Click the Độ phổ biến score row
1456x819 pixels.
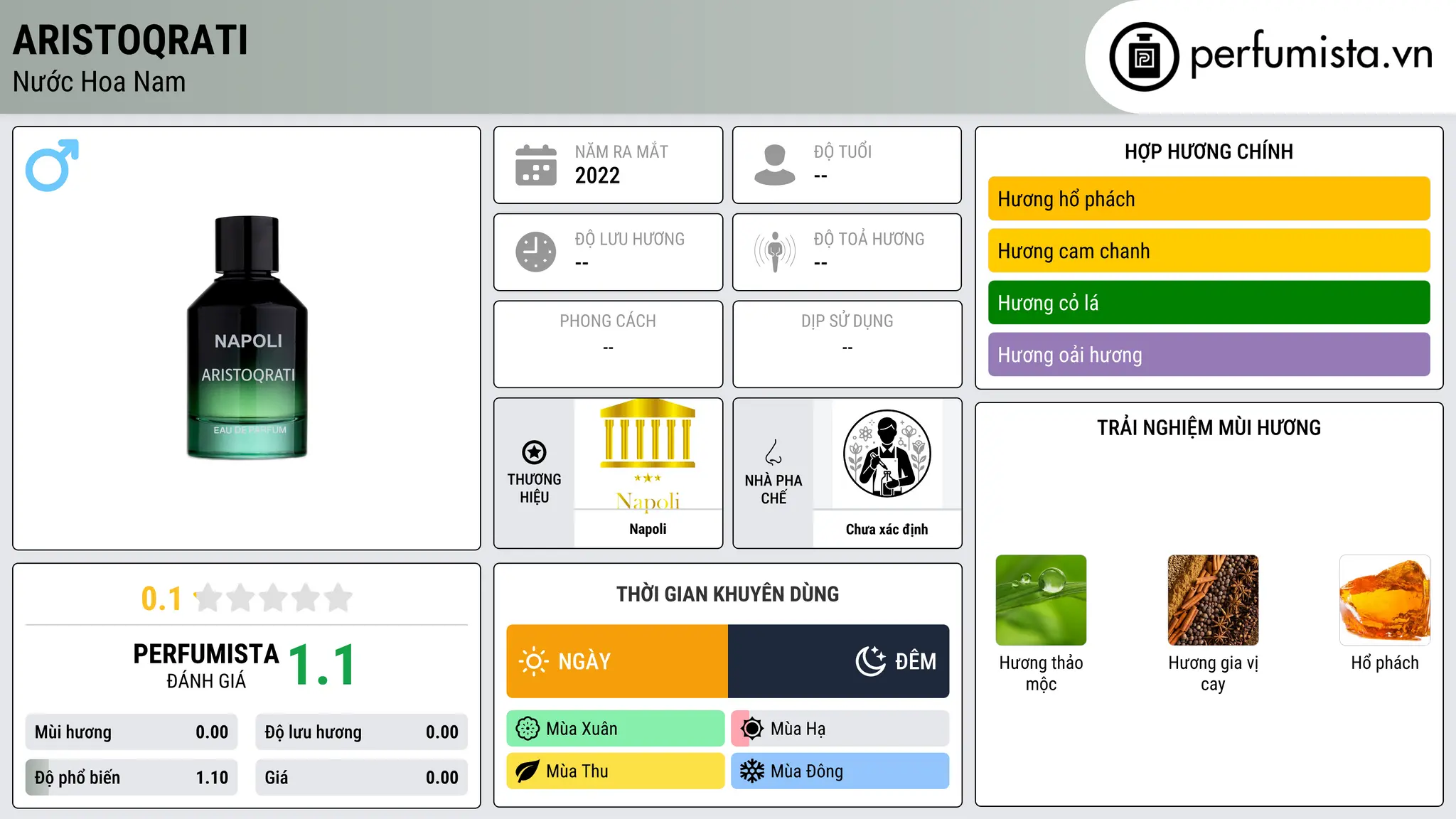[x=132, y=778]
